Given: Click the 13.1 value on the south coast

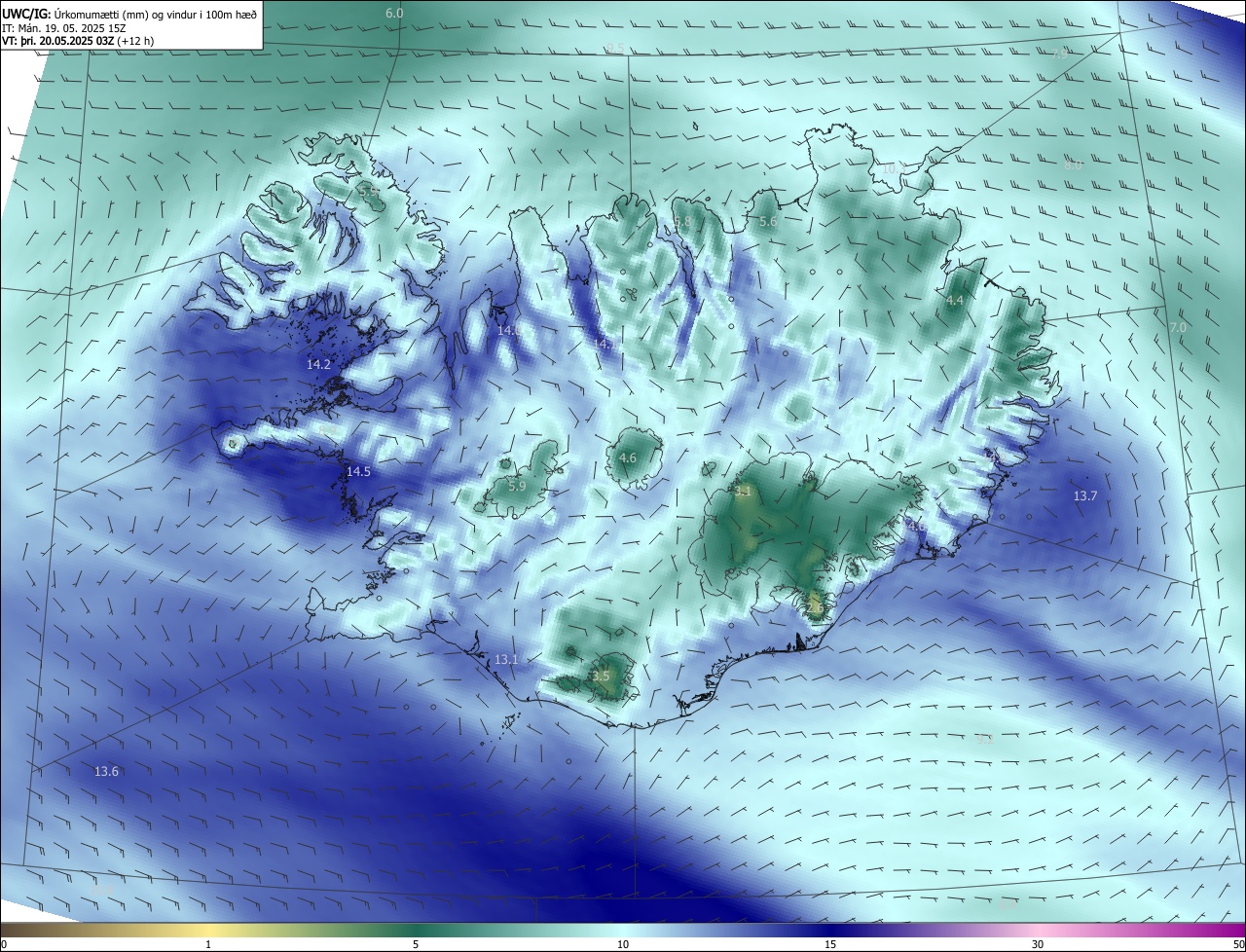Looking at the screenshot, I should 506,659.
